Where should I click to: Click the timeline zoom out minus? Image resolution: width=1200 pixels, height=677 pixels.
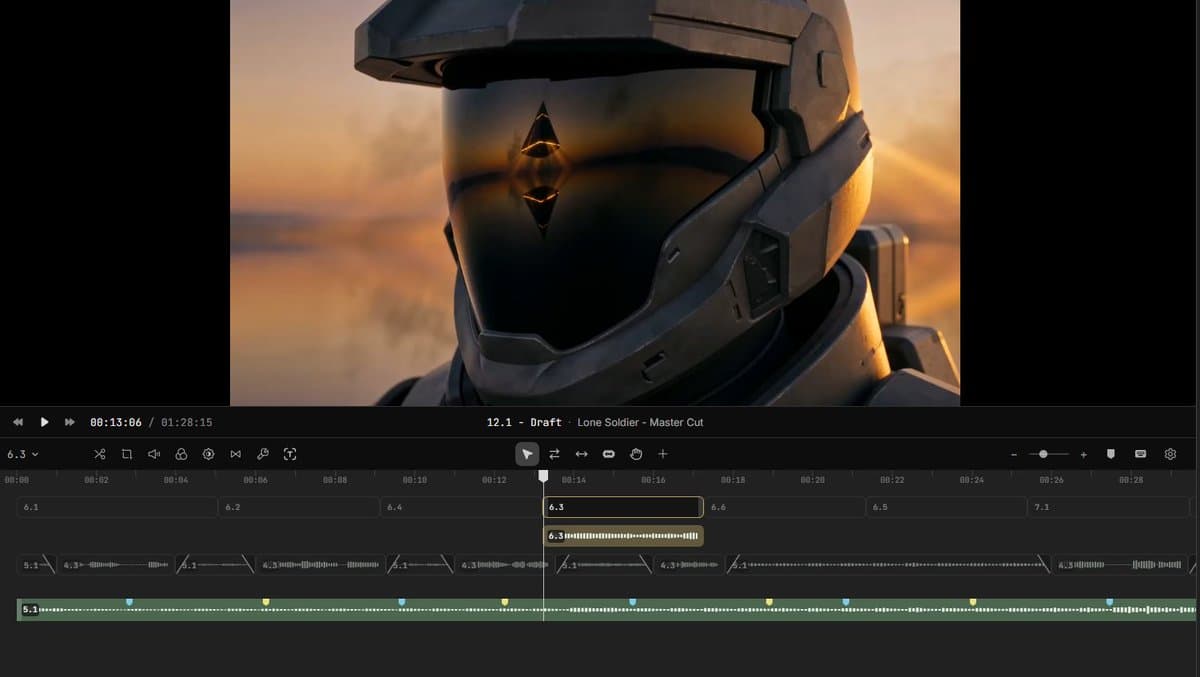[1014, 455]
